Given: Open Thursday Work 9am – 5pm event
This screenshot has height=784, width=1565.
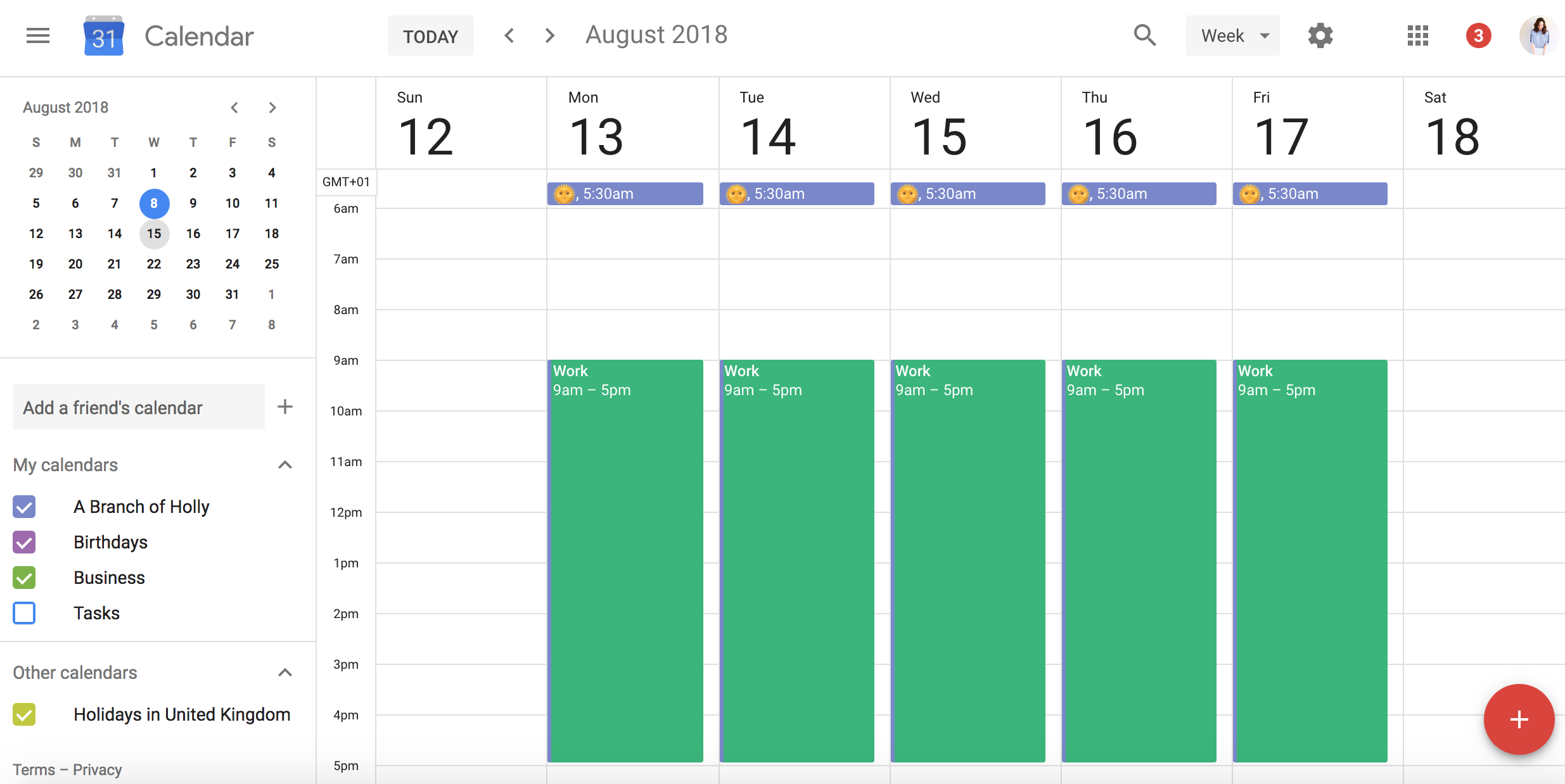Looking at the screenshot, I should pyautogui.click(x=1139, y=561).
